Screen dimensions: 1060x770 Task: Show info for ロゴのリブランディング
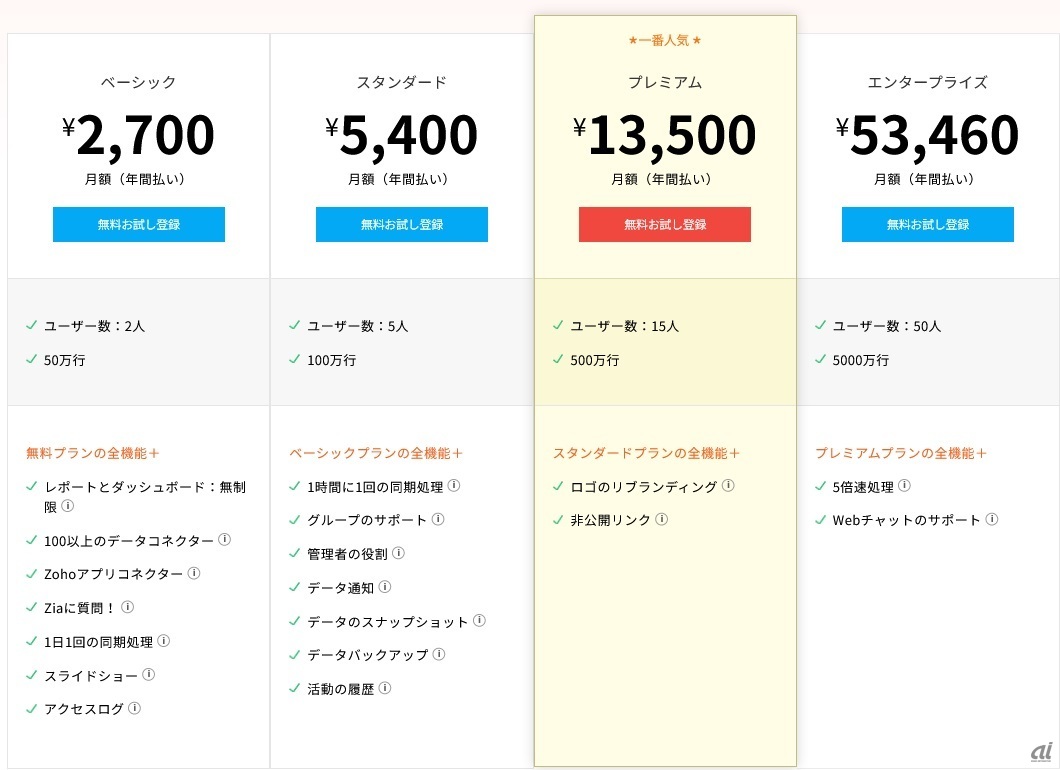coord(728,486)
